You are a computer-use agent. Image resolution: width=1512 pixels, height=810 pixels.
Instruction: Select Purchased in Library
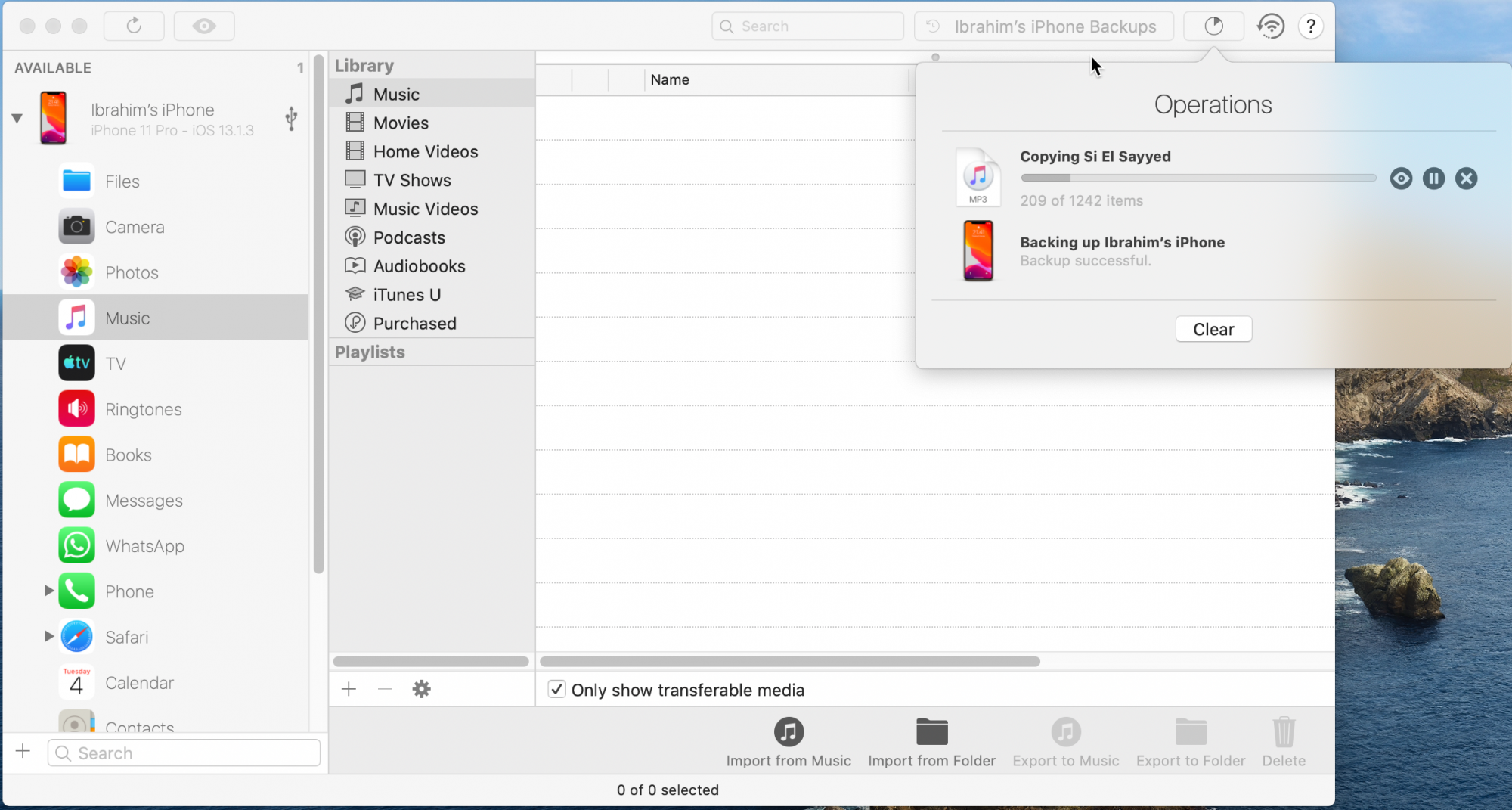click(x=432, y=324)
